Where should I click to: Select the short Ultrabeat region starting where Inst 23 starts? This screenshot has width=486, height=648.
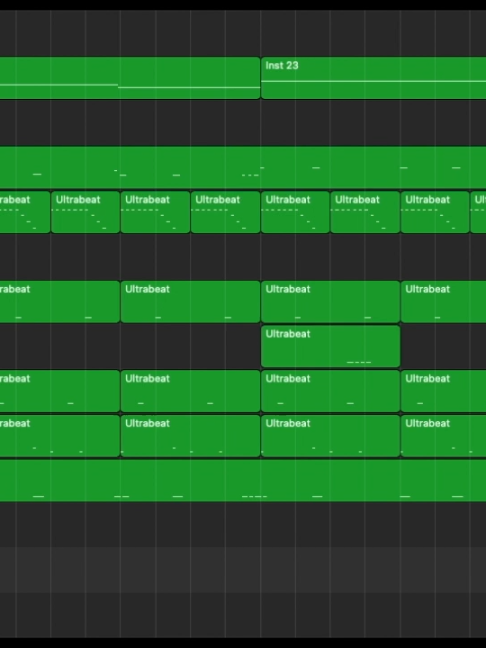pos(295,212)
